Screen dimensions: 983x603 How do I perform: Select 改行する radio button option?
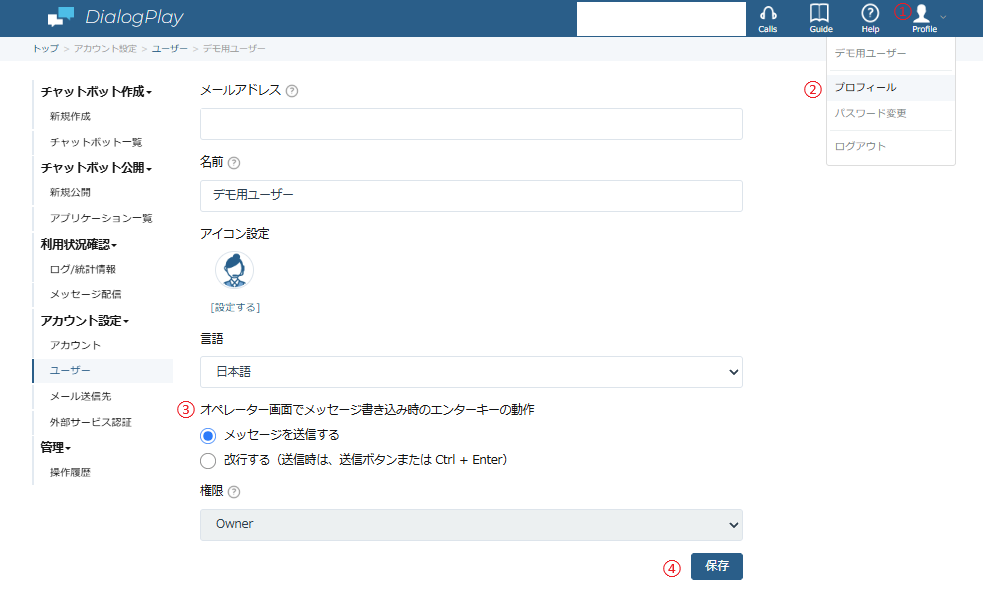(x=208, y=461)
